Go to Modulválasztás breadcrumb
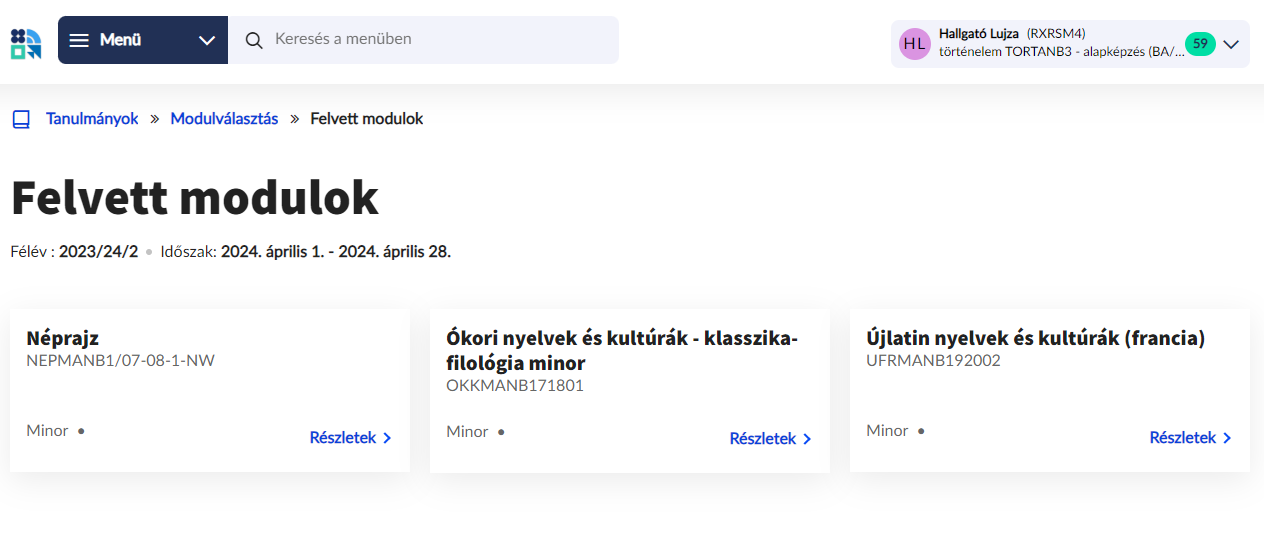This screenshot has width=1264, height=547. pos(224,119)
